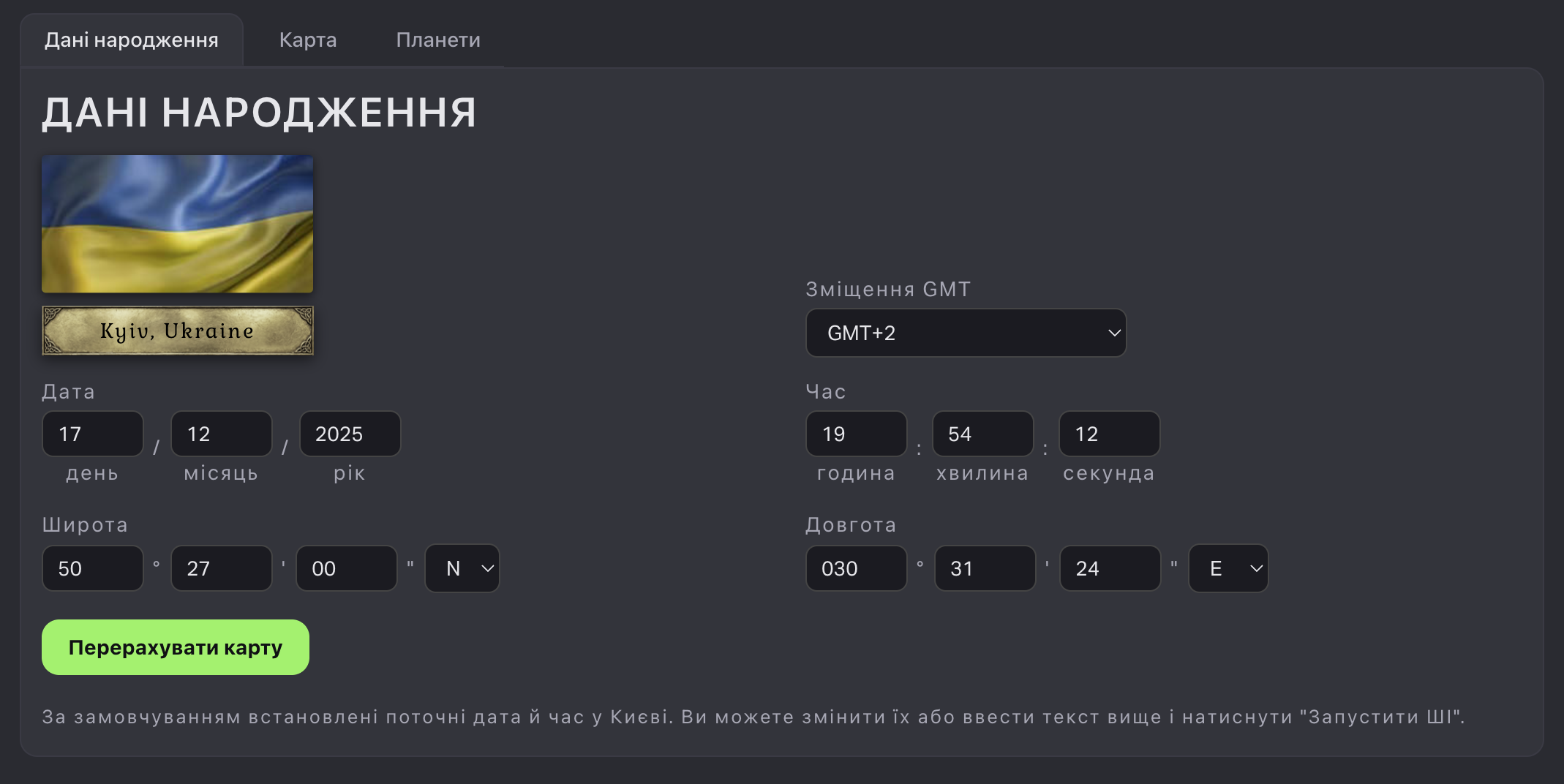This screenshot has width=1564, height=784.
Task: Switch to the Планети tab
Action: click(x=438, y=40)
